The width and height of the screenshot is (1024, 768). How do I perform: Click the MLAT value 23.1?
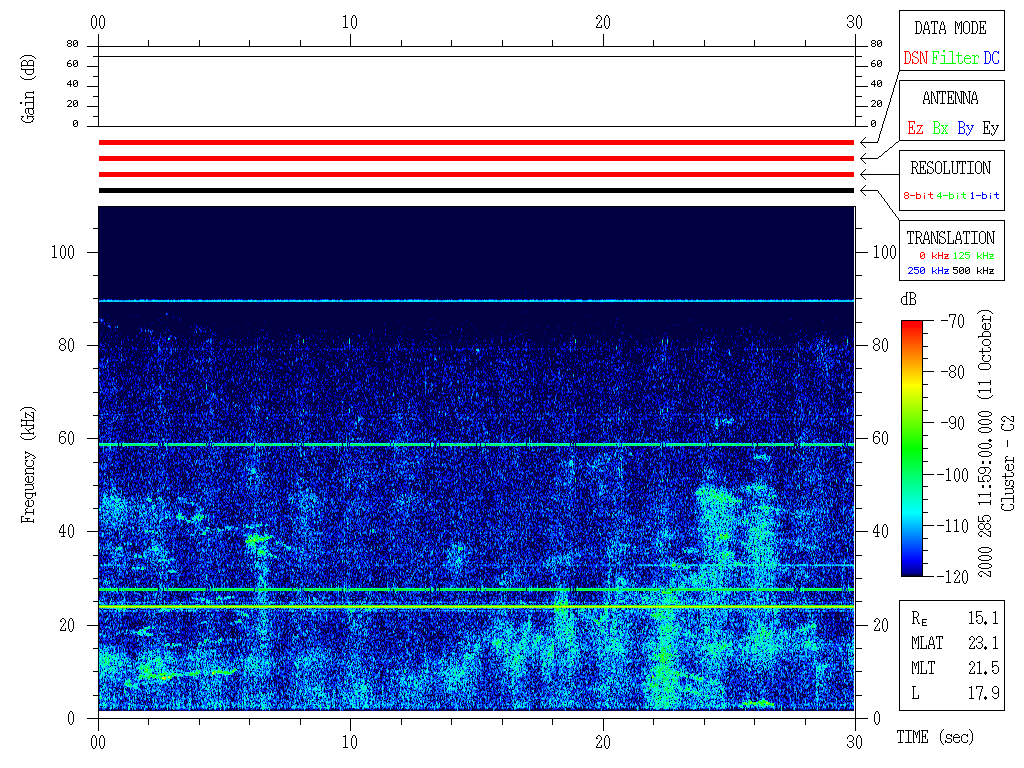tap(984, 642)
